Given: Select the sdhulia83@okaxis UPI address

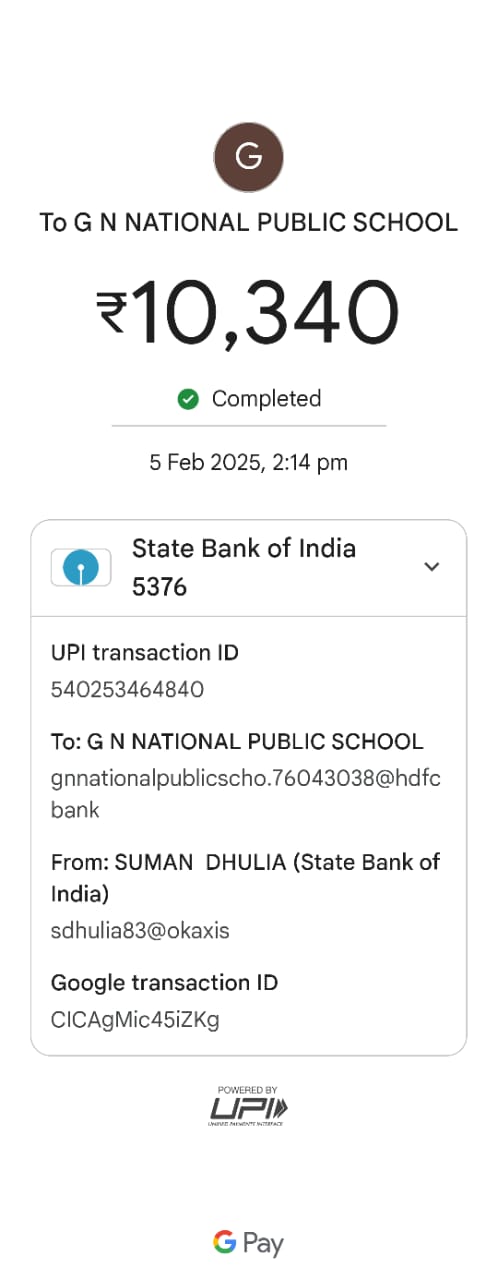Looking at the screenshot, I should pyautogui.click(x=140, y=931).
